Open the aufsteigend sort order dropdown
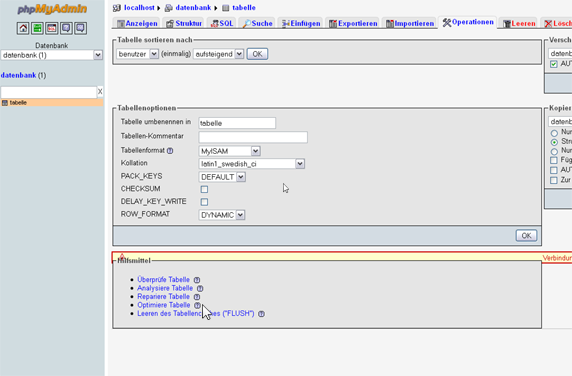Viewport: 572px width, 376px height. click(x=219, y=54)
